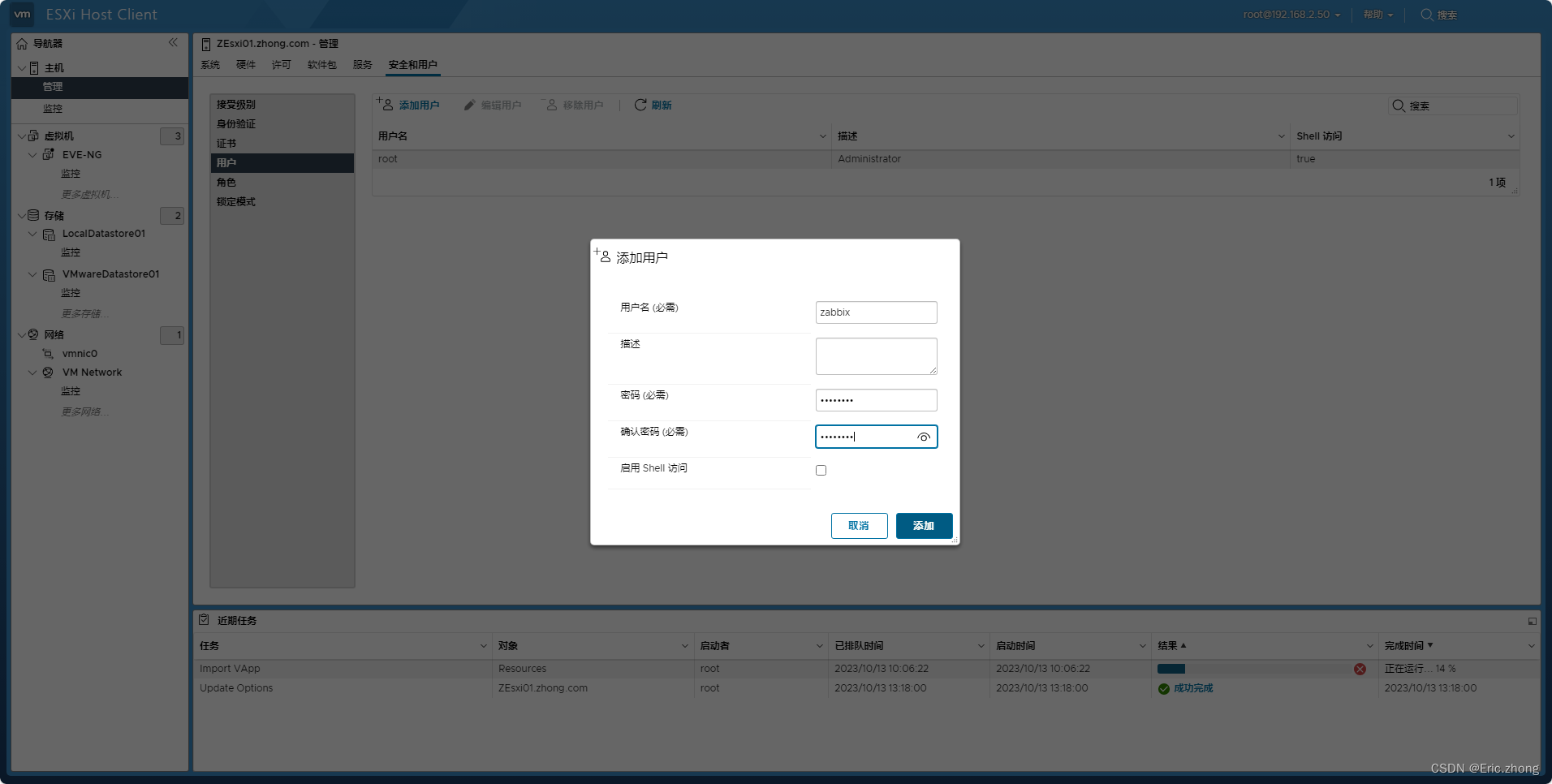The width and height of the screenshot is (1552, 784).
Task: Click the password input field
Action: point(876,400)
